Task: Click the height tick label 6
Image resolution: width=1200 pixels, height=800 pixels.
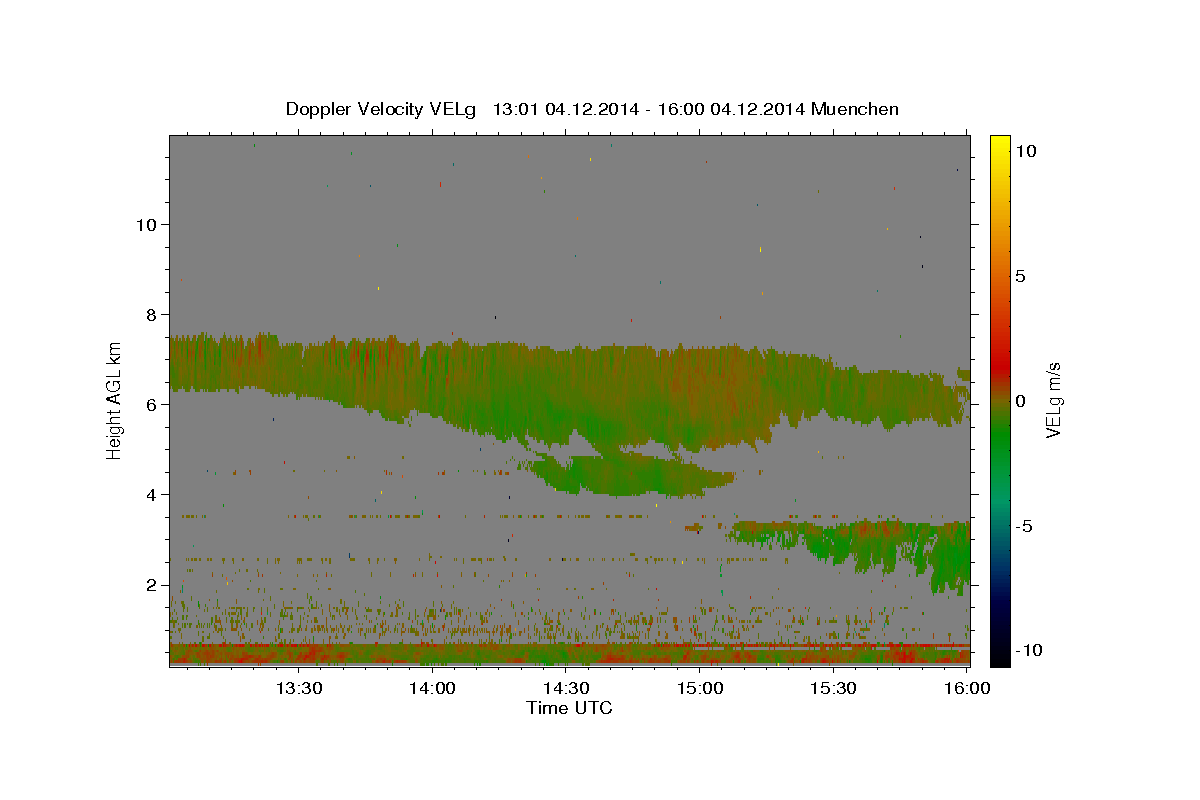Action: (151, 404)
